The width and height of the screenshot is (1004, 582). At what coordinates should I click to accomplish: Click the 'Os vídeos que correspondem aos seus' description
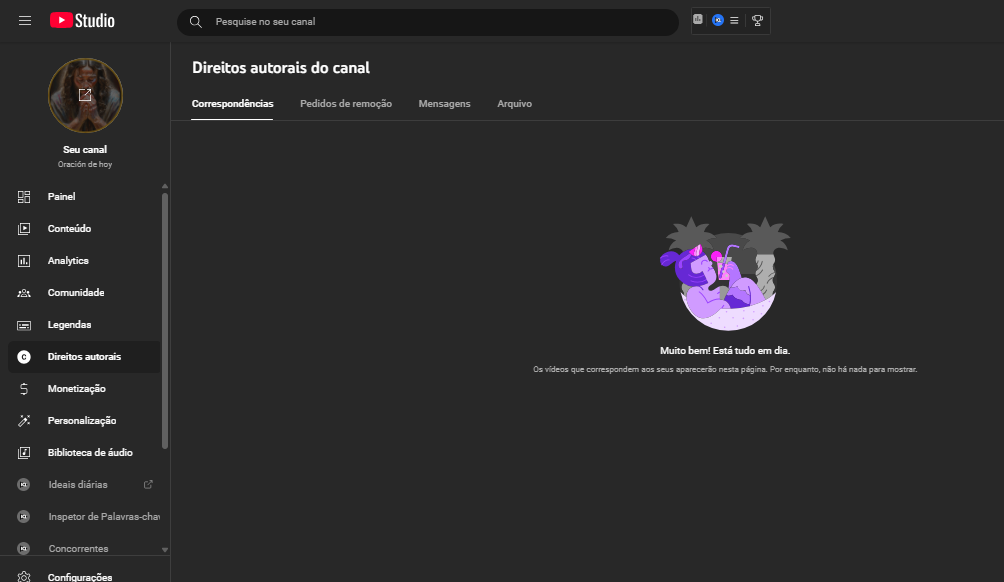pos(725,369)
